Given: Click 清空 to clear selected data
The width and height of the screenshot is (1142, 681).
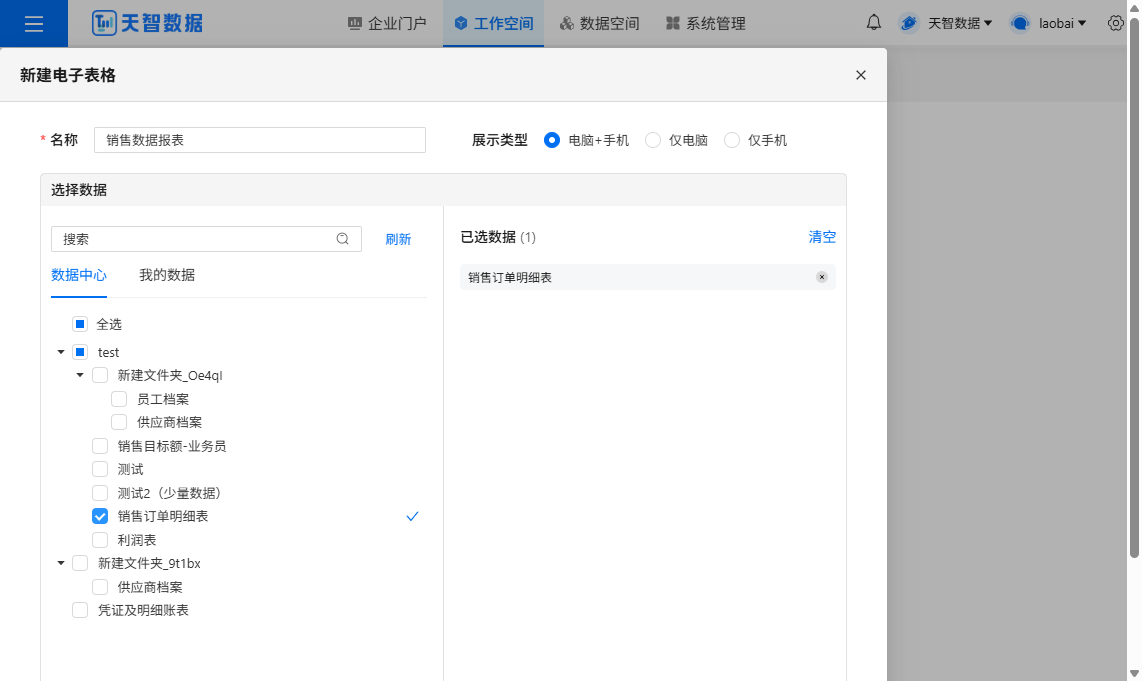Looking at the screenshot, I should click(822, 237).
